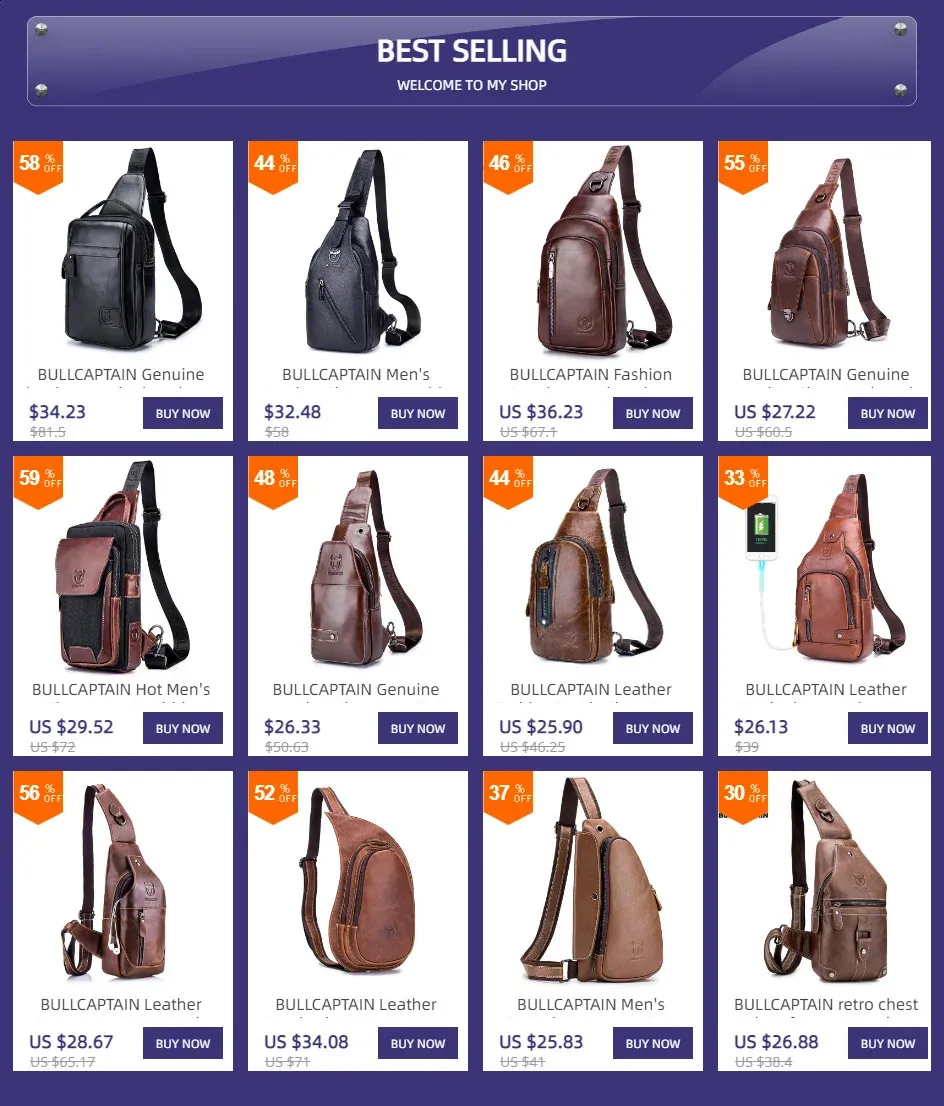Open the BULLCAPTAIN Fashion product title

point(591,375)
